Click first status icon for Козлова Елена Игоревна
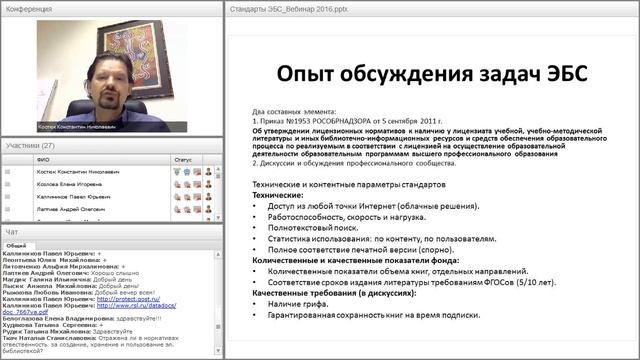 coord(177,184)
